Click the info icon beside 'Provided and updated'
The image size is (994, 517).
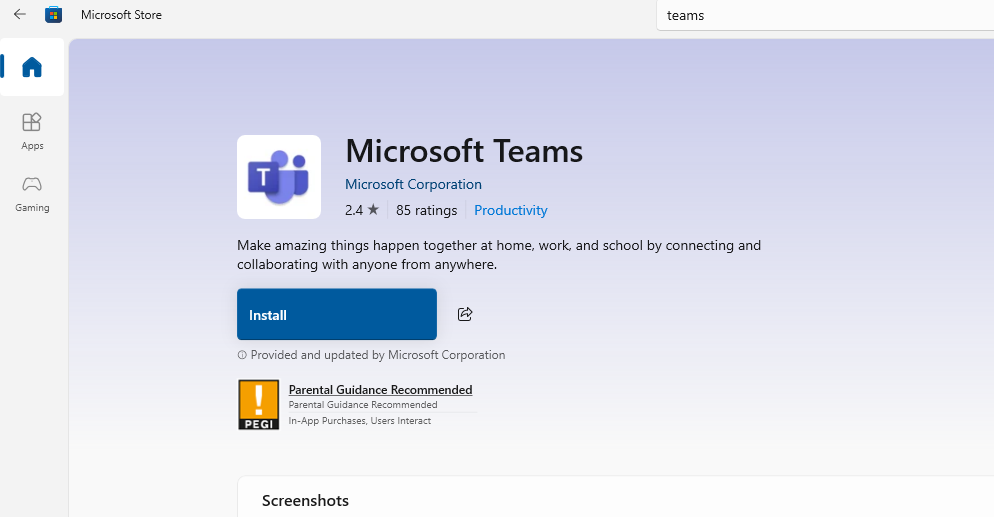pos(242,355)
